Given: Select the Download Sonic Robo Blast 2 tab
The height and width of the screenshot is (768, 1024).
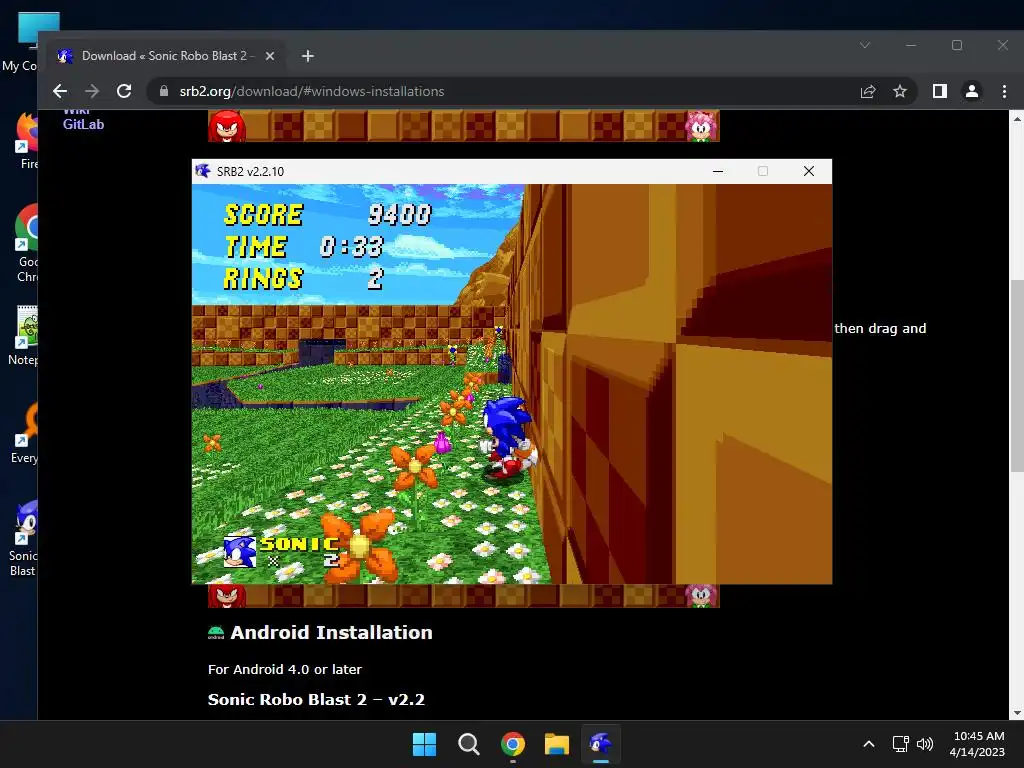Looking at the screenshot, I should tap(166, 56).
